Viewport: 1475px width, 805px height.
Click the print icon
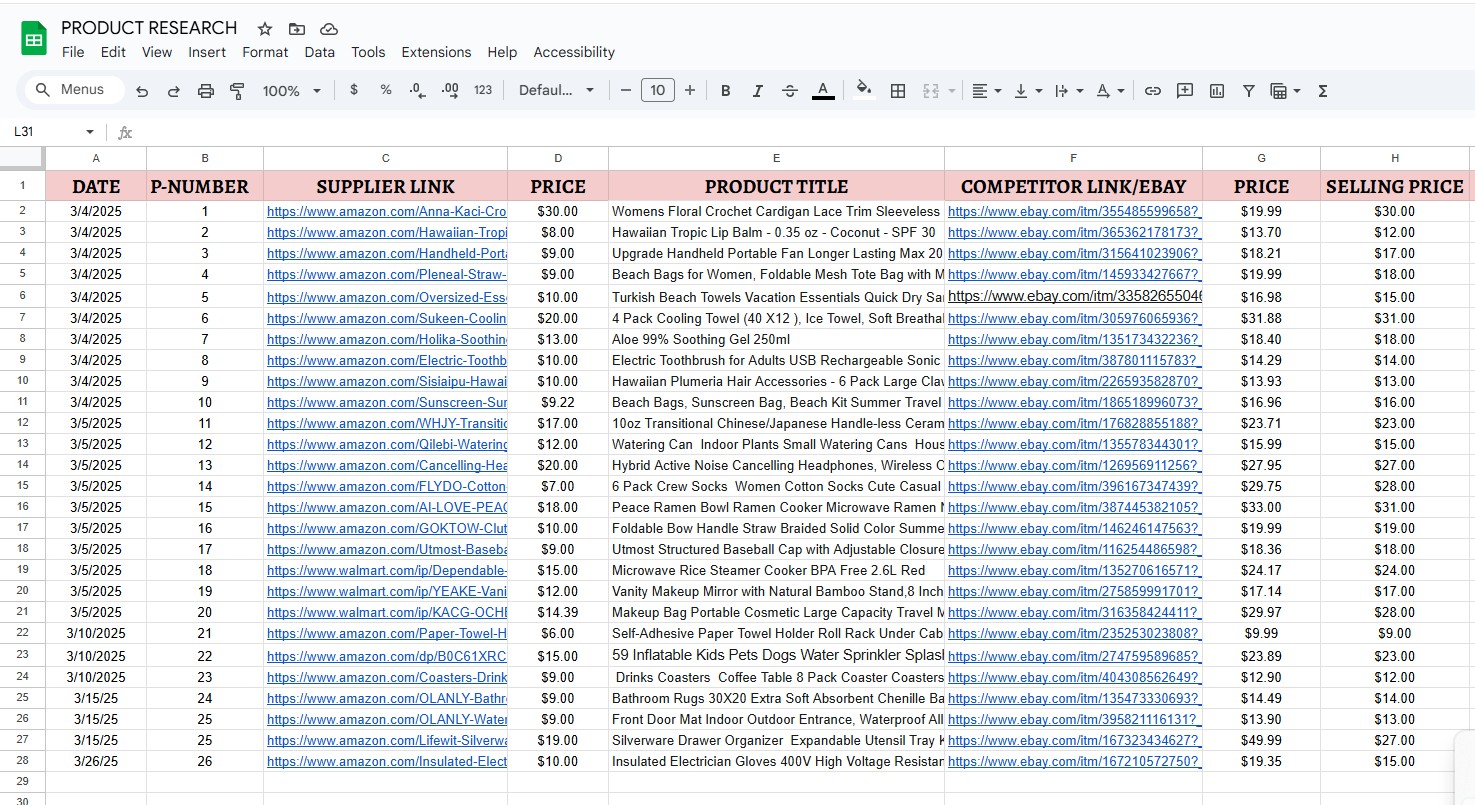206,91
